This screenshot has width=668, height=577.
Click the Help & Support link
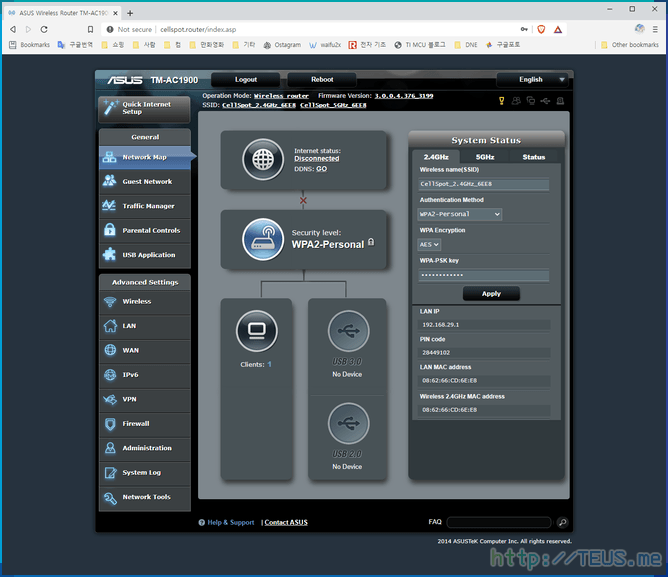[230, 522]
